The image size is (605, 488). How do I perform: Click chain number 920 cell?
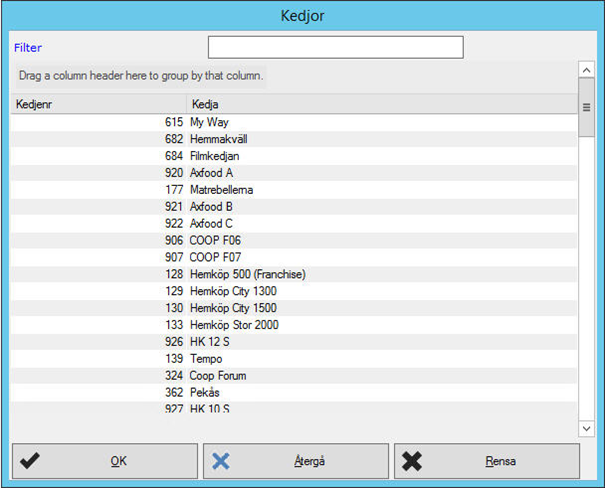pos(98,173)
